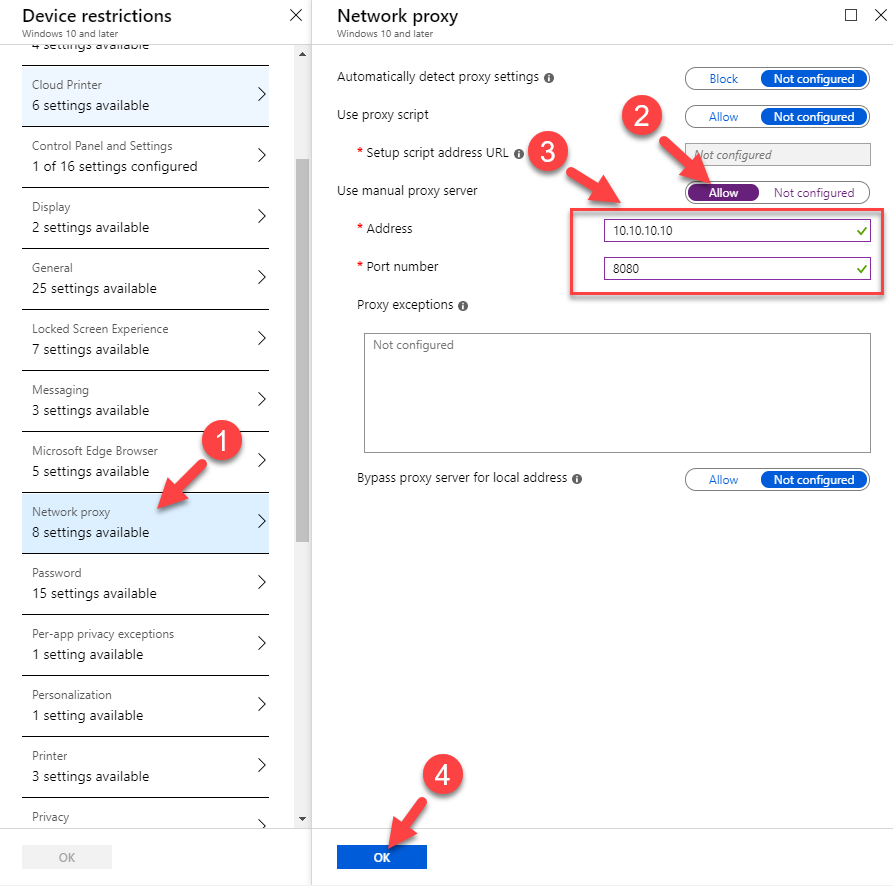Click the scroll up arrow in settings list

(302, 54)
